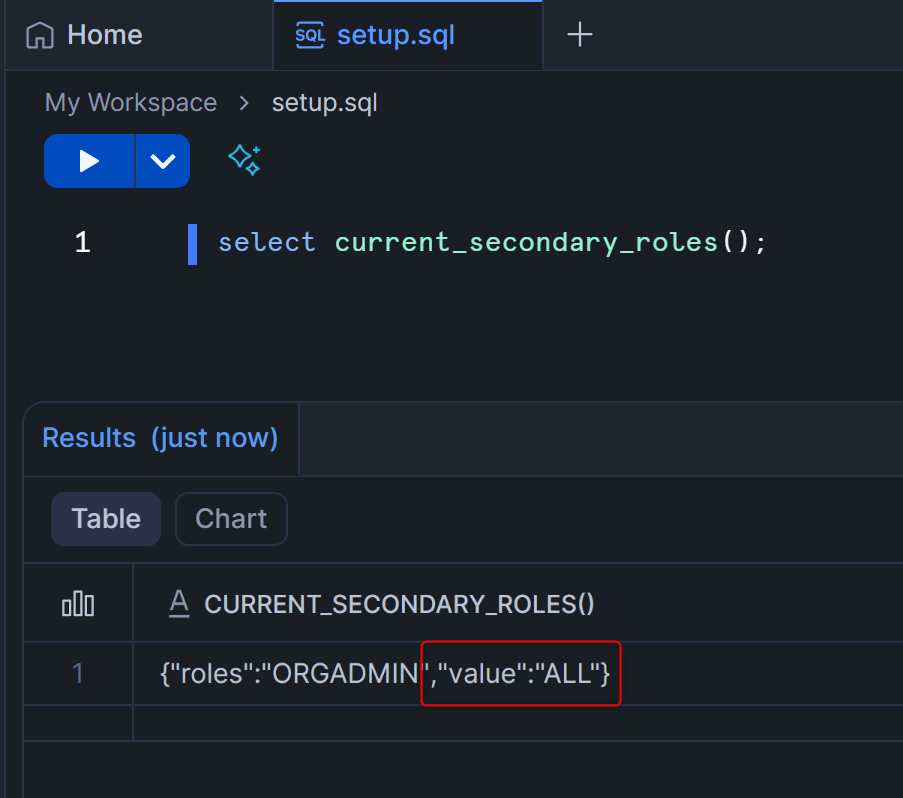Image resolution: width=903 pixels, height=798 pixels.
Task: Select the result cell with ORGADMIN roles
Action: click(385, 674)
